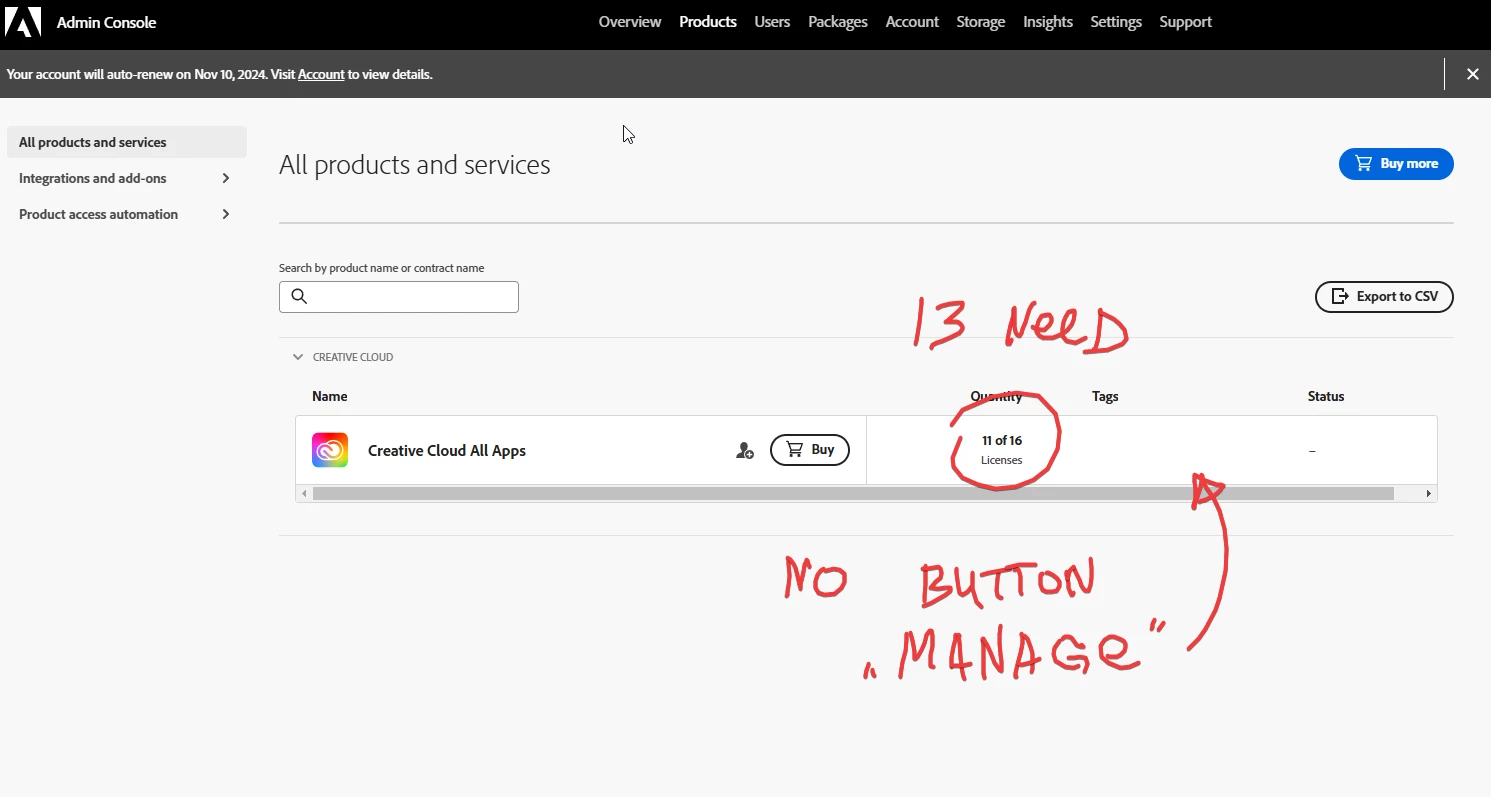Click the scrollbar left arrow

click(x=304, y=494)
